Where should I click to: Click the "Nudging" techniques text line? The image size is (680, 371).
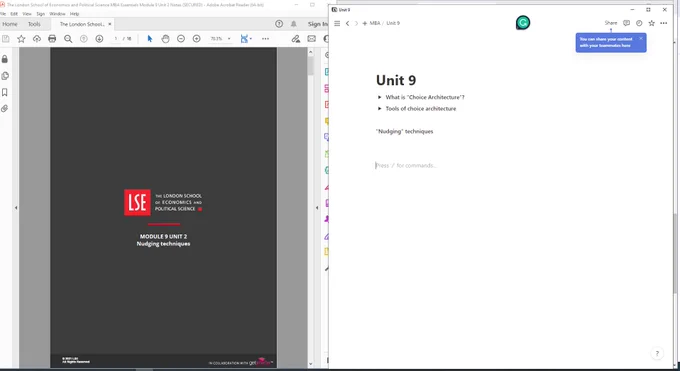405,131
